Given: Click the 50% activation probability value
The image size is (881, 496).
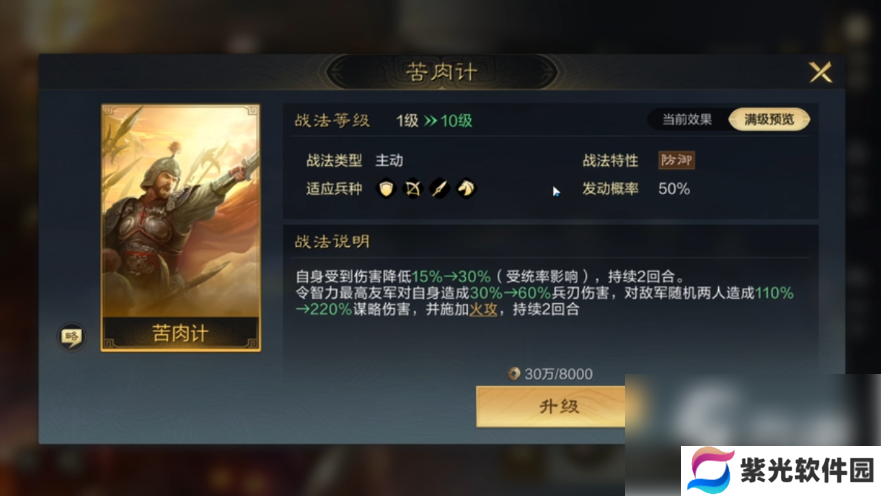Looking at the screenshot, I should pyautogui.click(x=674, y=189).
